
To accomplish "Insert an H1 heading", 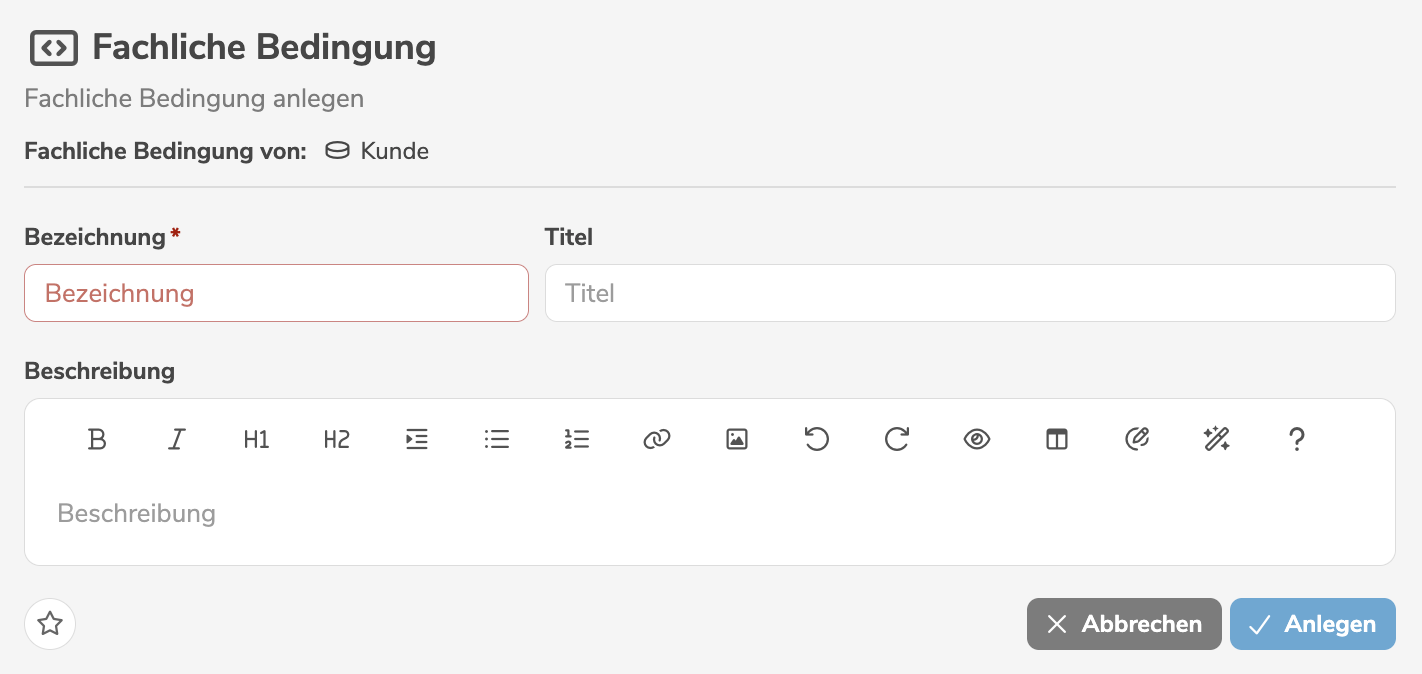I will pyautogui.click(x=257, y=438).
